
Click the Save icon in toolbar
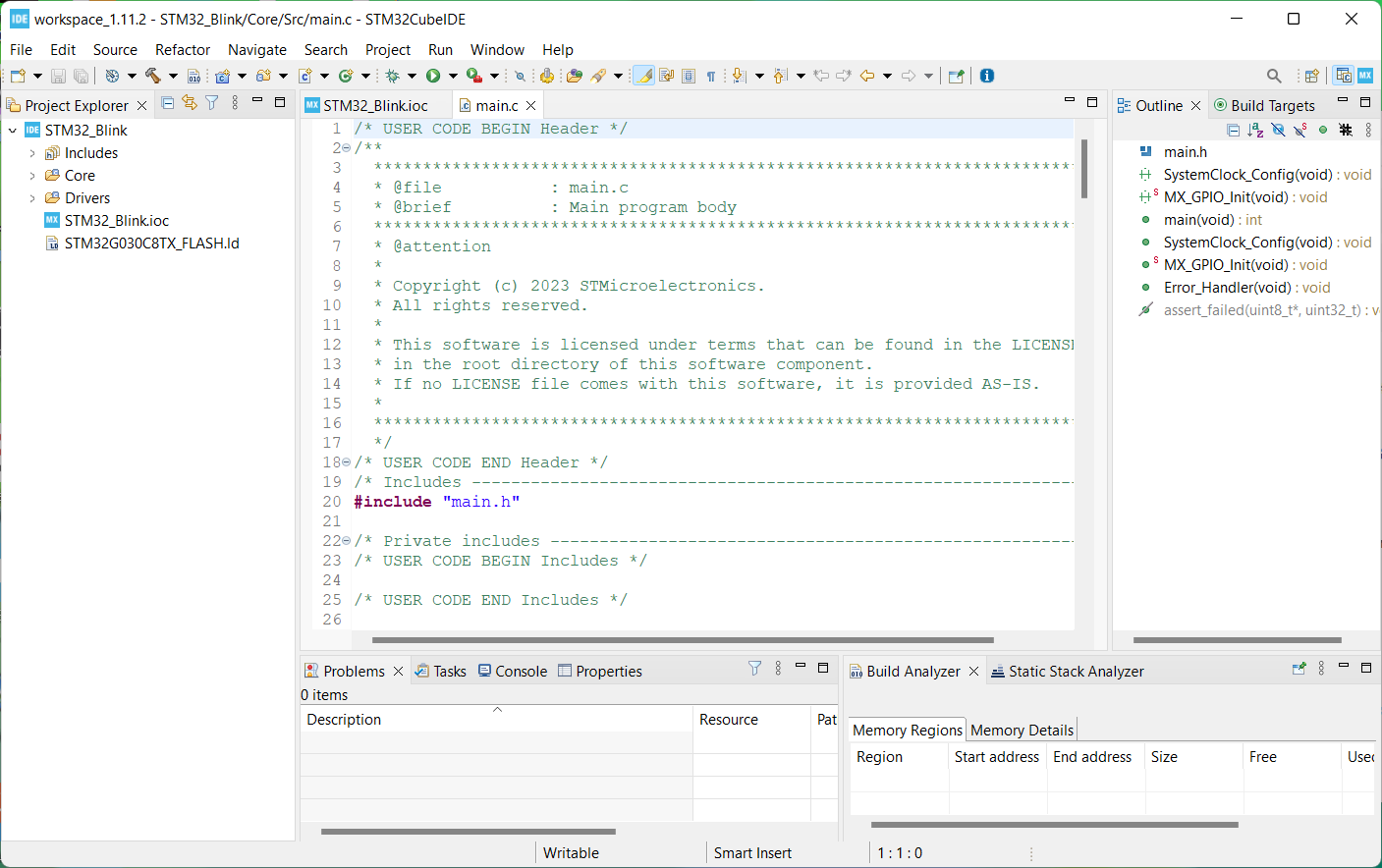[58, 76]
